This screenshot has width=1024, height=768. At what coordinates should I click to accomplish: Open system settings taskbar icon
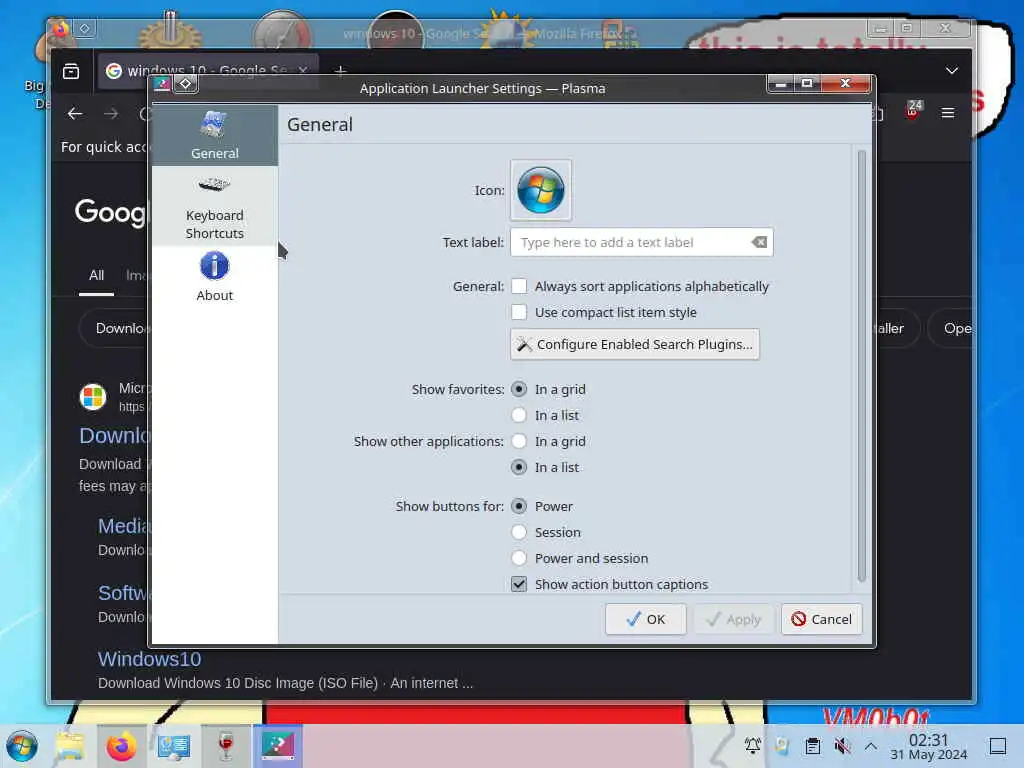pyautogui.click(x=174, y=746)
